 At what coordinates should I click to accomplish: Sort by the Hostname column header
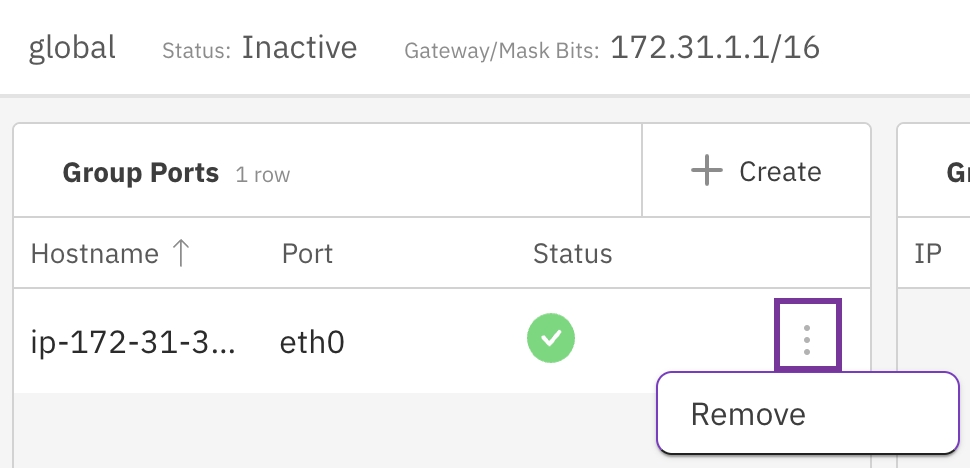pyautogui.click(x=95, y=253)
